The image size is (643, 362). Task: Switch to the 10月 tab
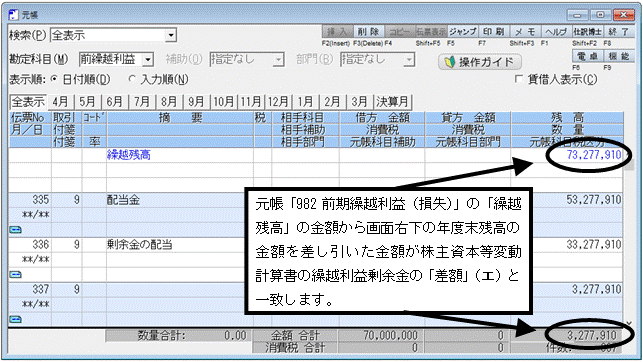[223, 101]
